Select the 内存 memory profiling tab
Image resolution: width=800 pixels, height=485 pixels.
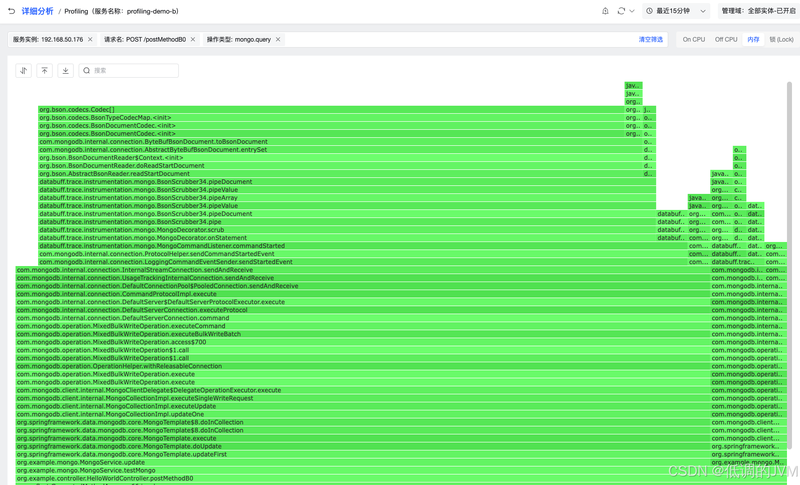point(753,40)
